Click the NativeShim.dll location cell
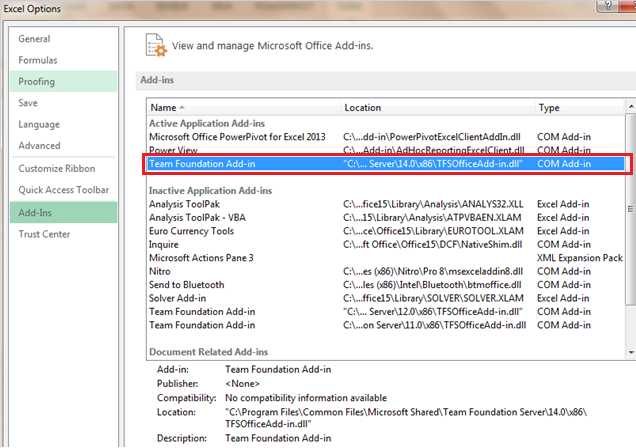Viewport: 636px width, 448px height. [432, 244]
